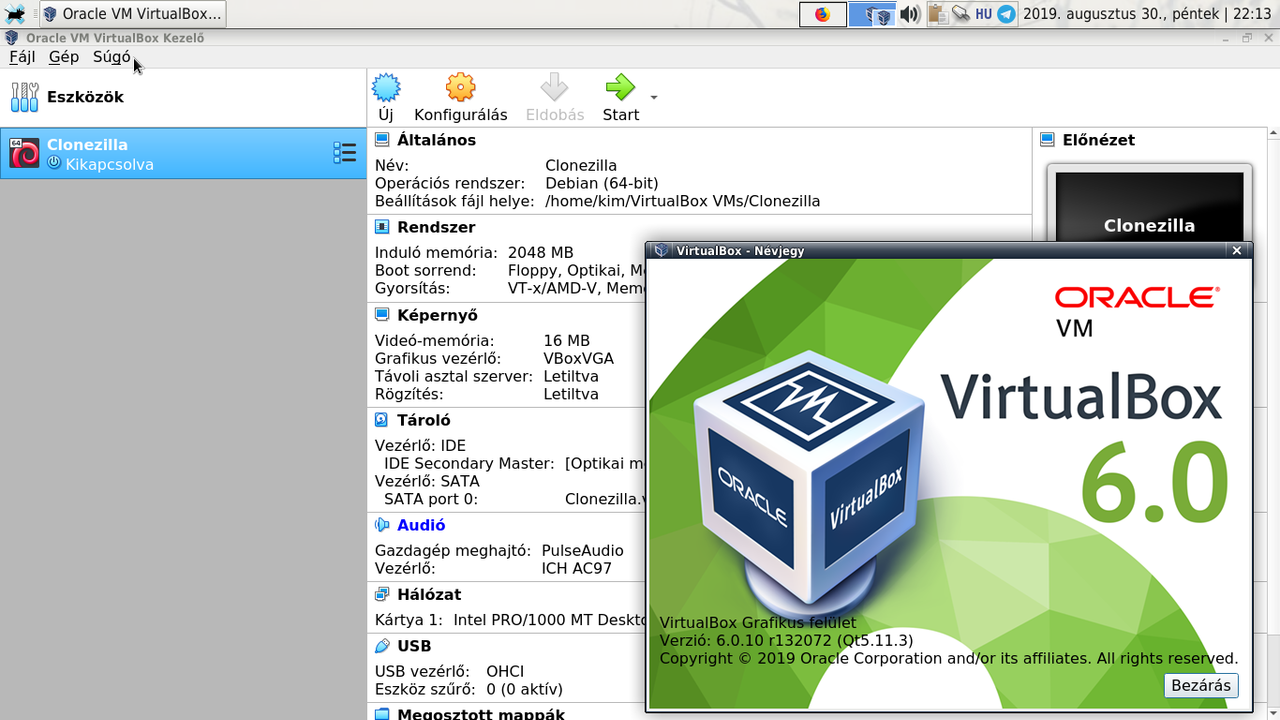
Task: Click the Megosztott mappák folder icon
Action: point(382,714)
